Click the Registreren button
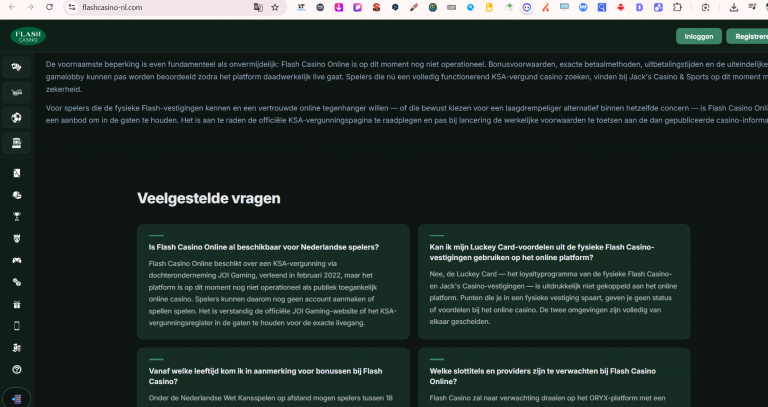The image size is (768, 407). pos(747,36)
